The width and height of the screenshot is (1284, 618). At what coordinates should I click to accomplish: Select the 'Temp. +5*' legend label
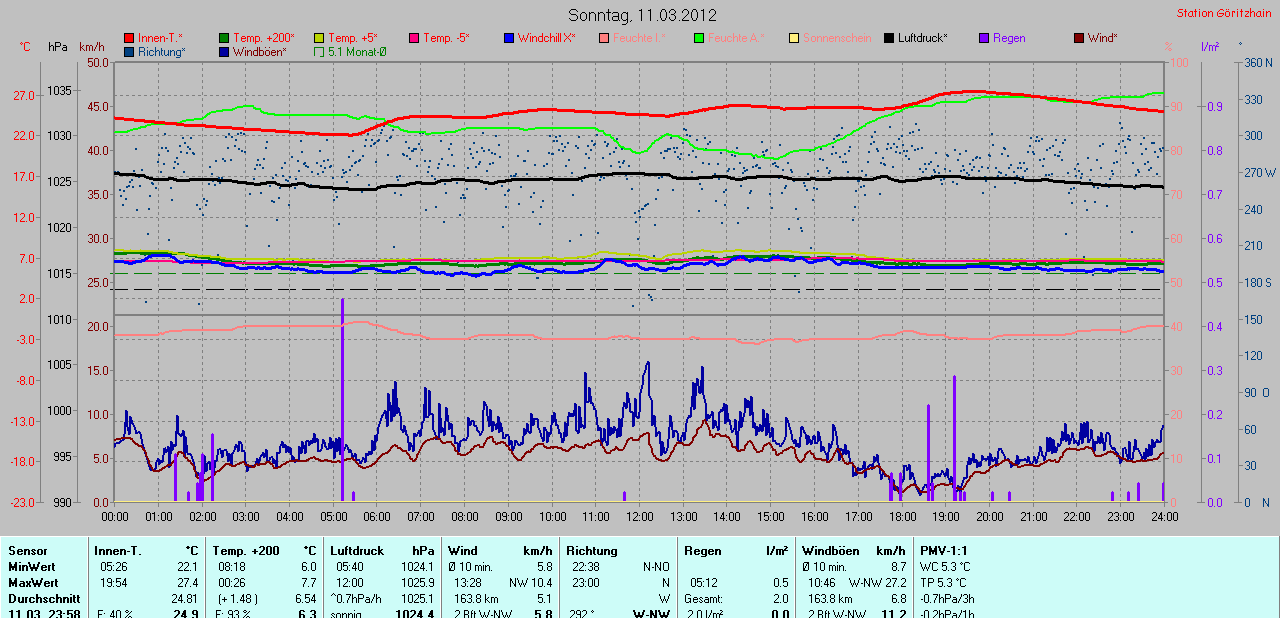353,38
